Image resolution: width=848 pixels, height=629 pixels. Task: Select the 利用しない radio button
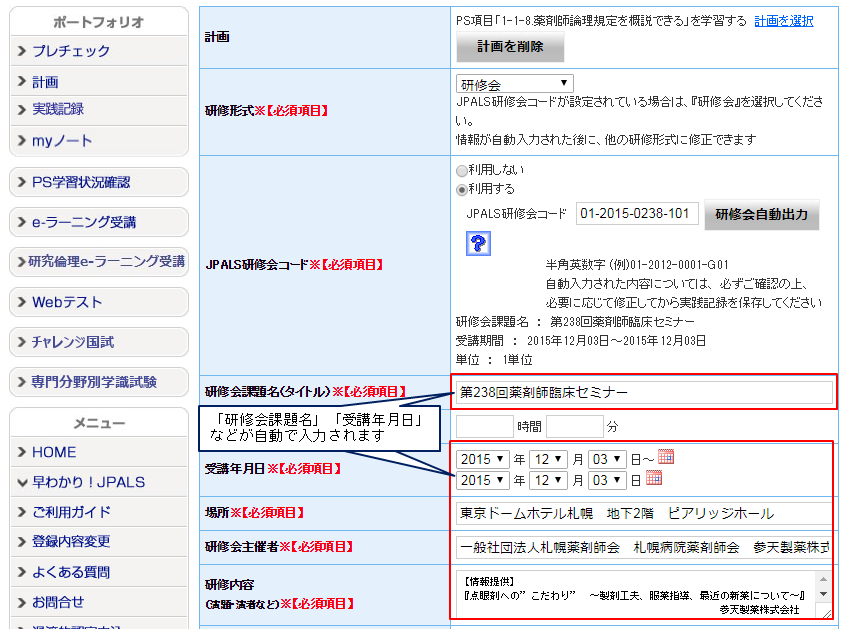pos(462,170)
